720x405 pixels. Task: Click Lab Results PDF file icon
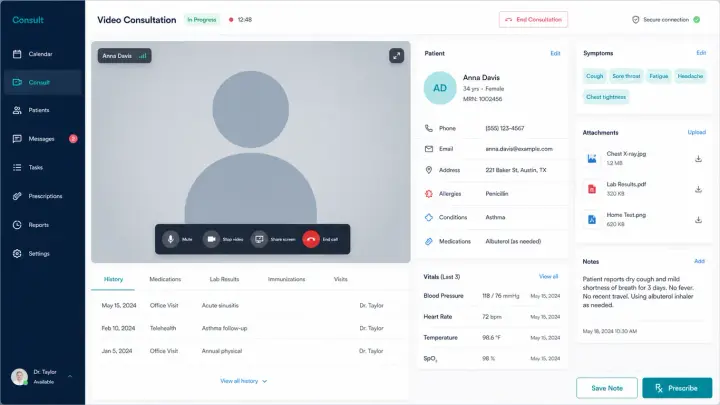pyautogui.click(x=592, y=189)
